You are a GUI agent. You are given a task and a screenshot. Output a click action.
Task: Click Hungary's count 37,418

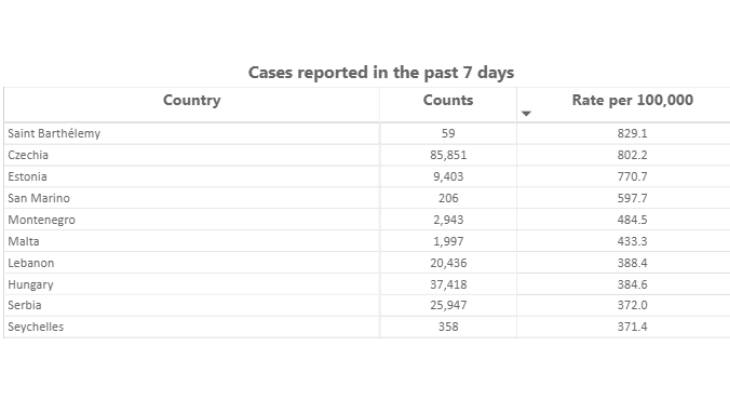[x=448, y=285]
